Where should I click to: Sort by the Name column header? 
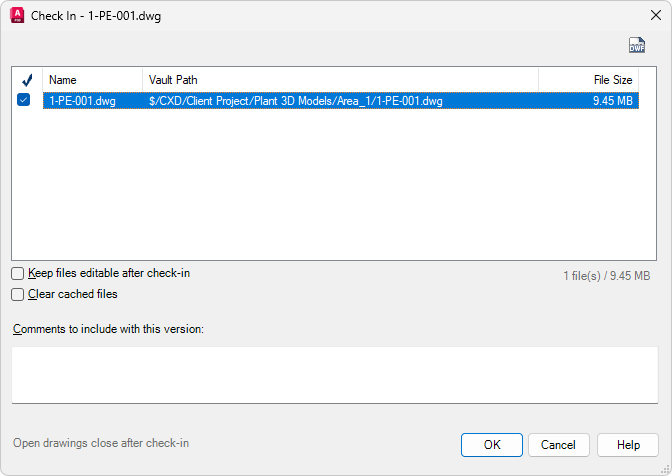click(92, 80)
